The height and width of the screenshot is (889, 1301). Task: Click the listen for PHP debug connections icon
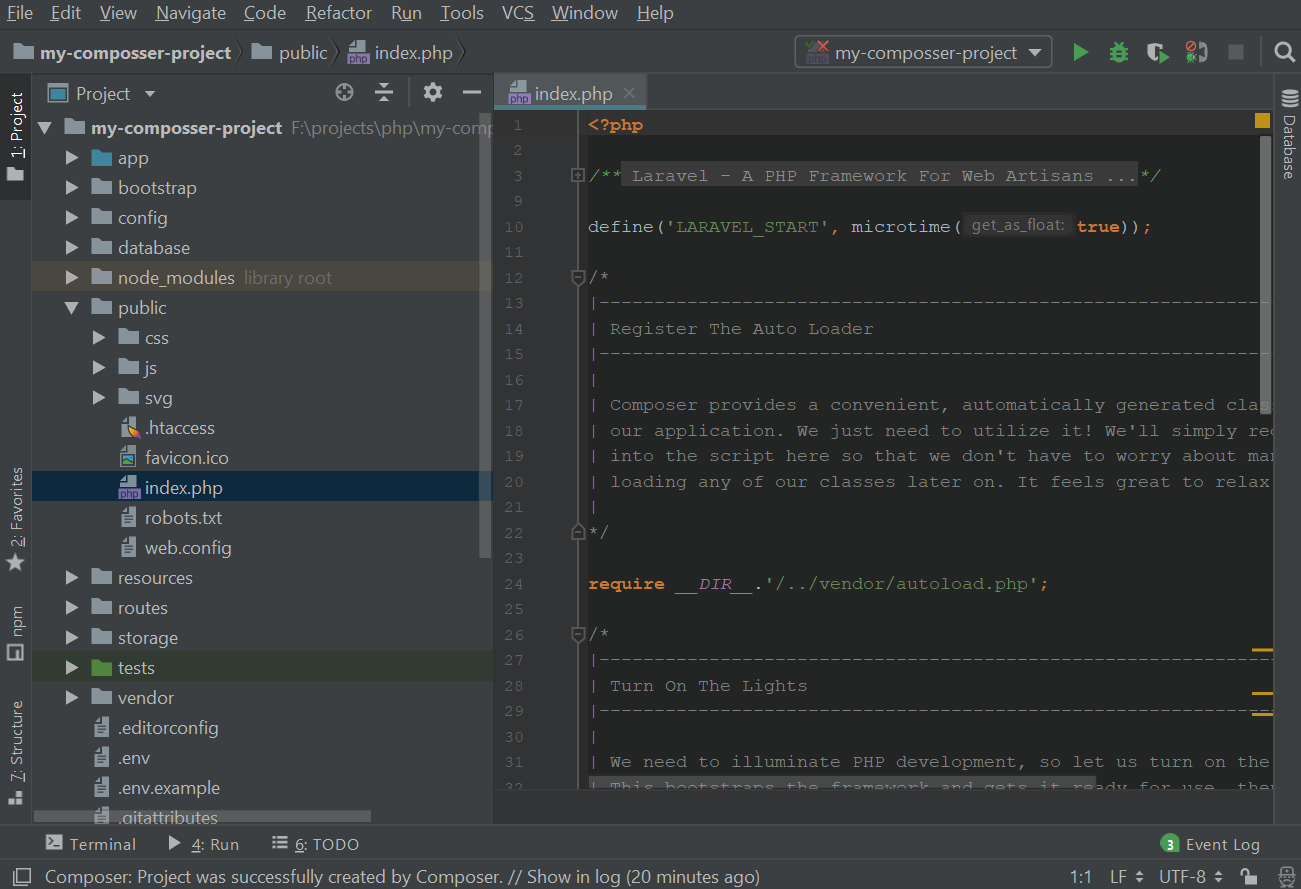click(1196, 53)
